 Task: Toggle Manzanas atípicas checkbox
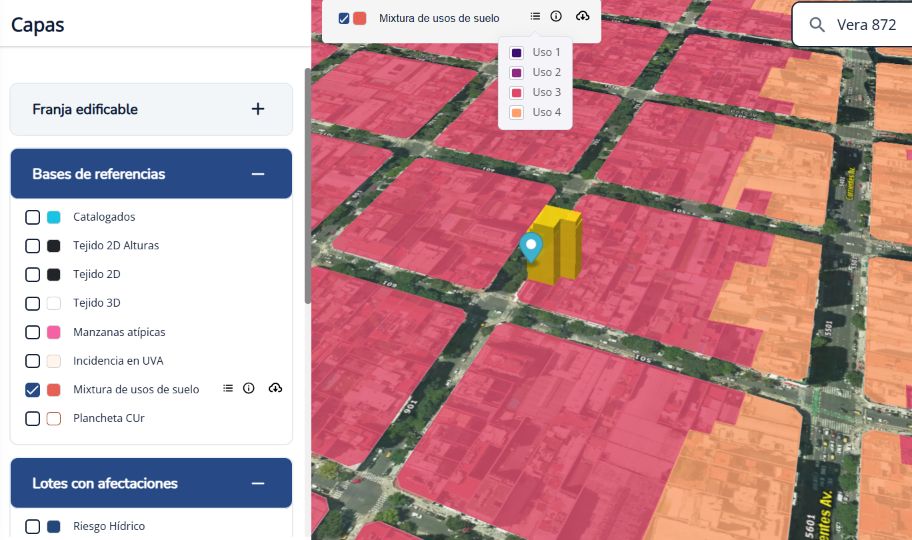(33, 332)
